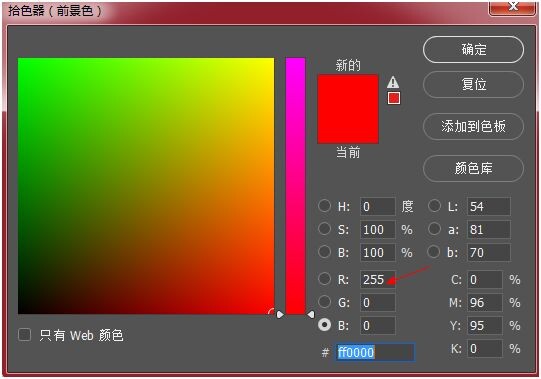Viewport: 541px width, 379px height.
Task: Click the vertical hue slider bar
Action: [x=295, y=186]
